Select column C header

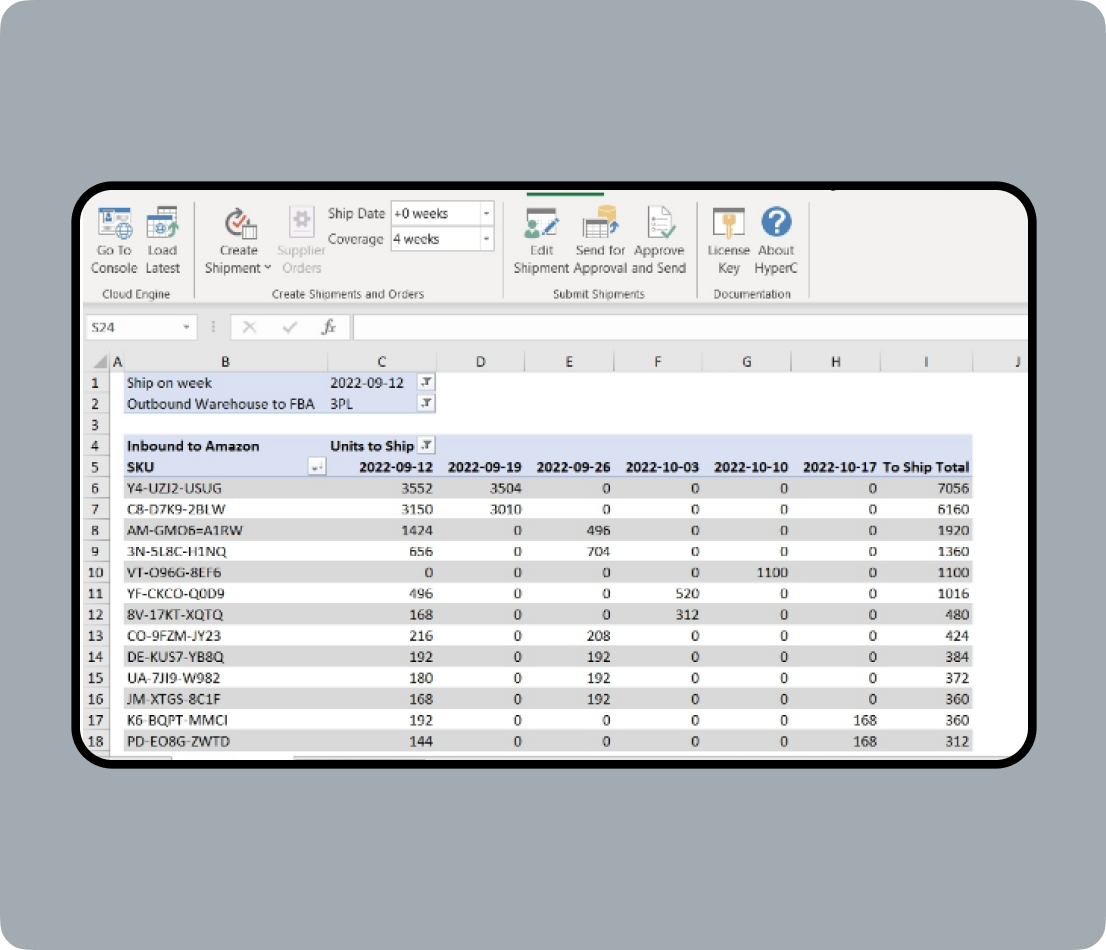click(x=381, y=362)
